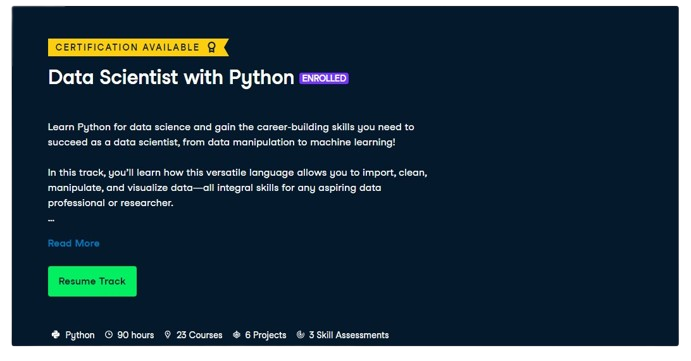The height and width of the screenshot is (361, 691).
Task: Click the paragraph starting 'In this track'
Action: [x=238, y=187]
